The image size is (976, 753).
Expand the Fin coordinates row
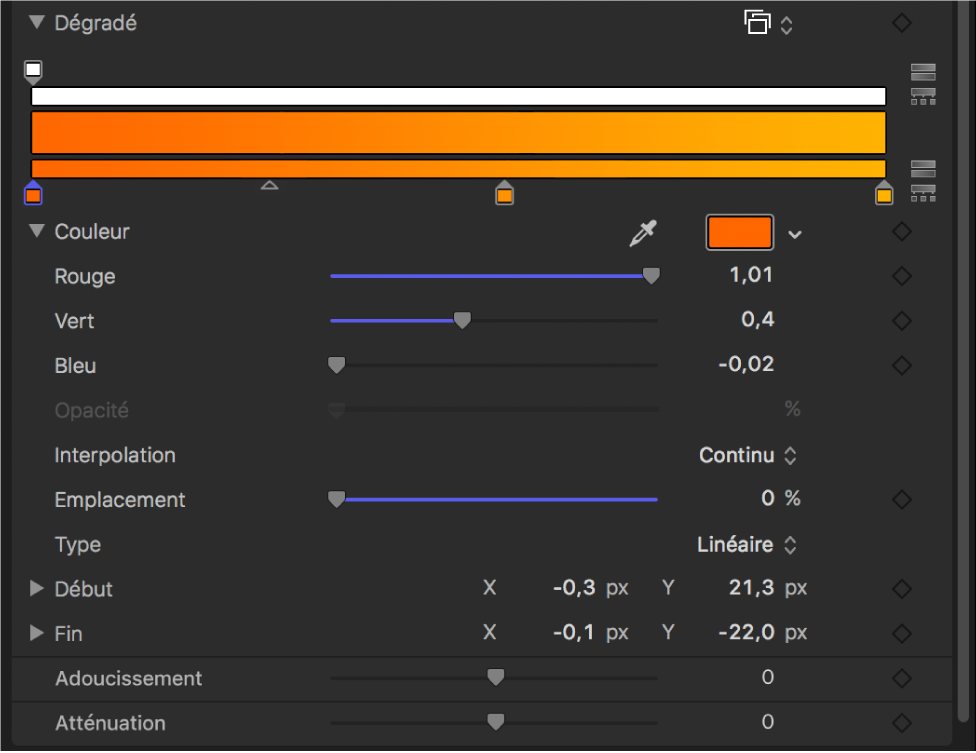click(37, 633)
